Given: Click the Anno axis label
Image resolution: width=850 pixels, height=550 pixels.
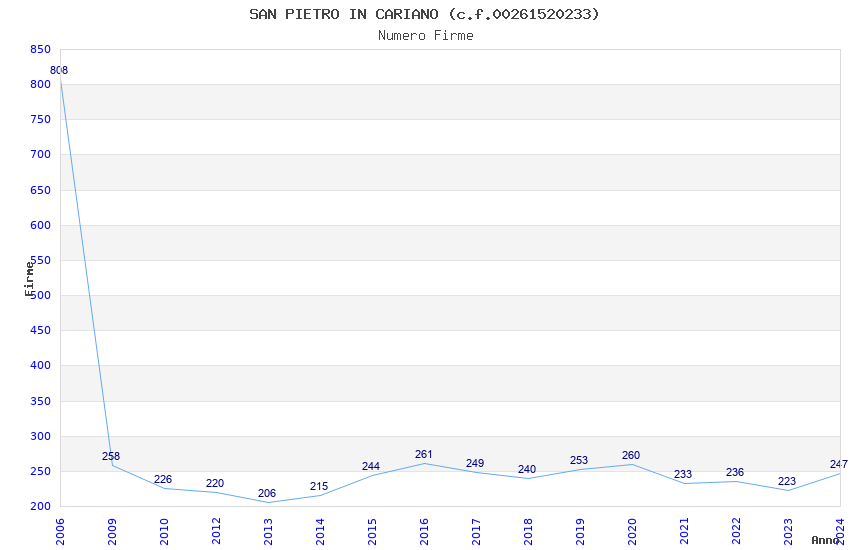Looking at the screenshot, I should [825, 540].
